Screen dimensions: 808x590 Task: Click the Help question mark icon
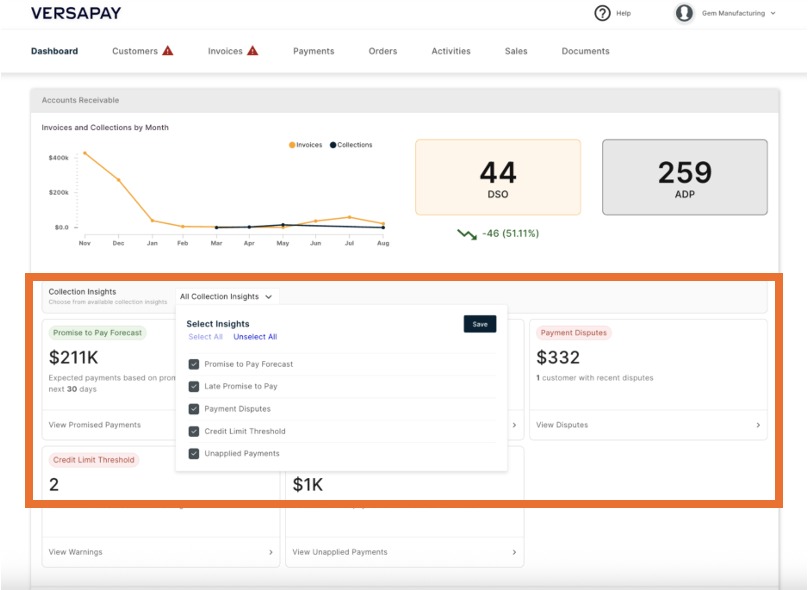[x=602, y=13]
